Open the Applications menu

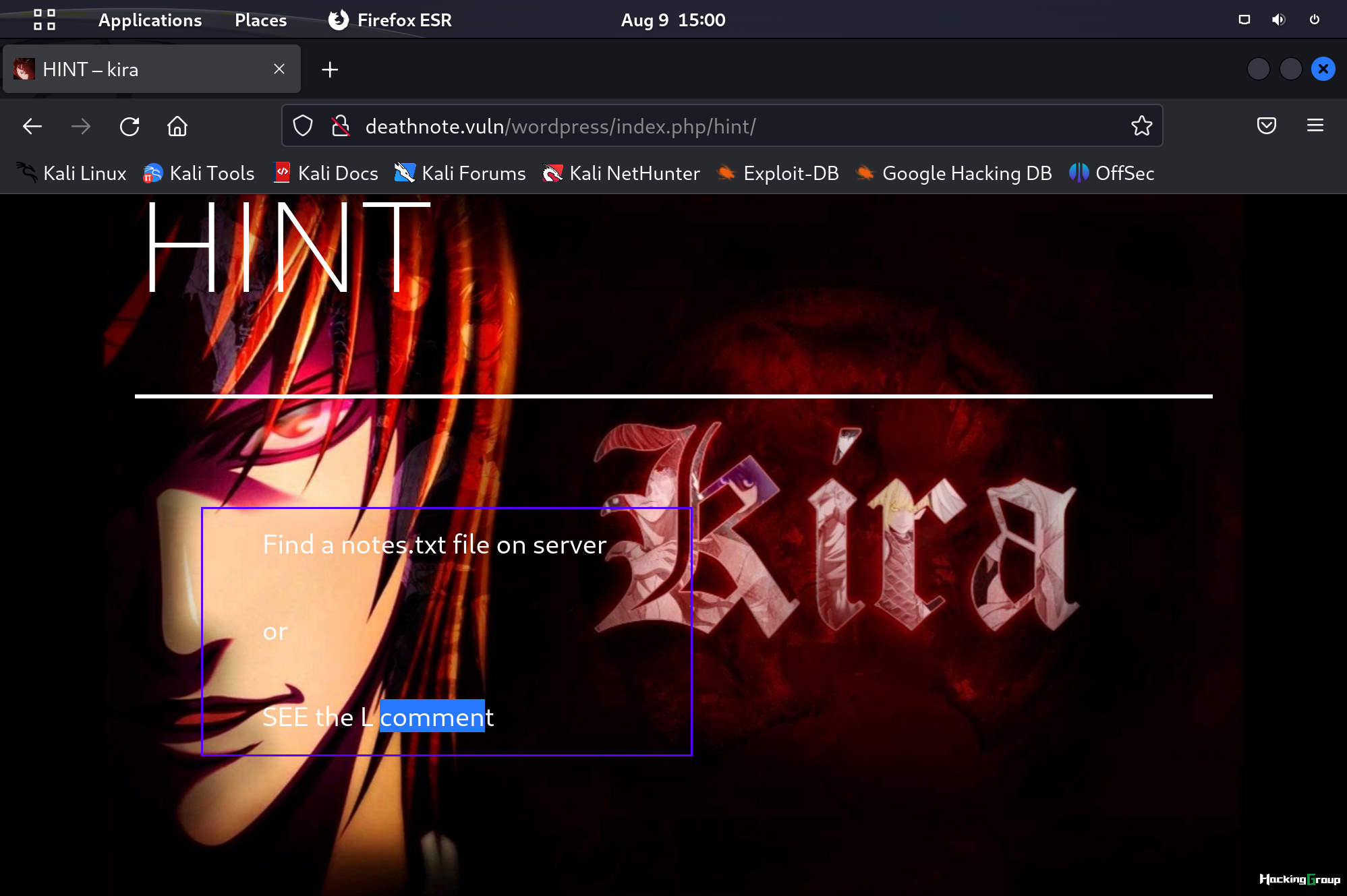tap(150, 20)
